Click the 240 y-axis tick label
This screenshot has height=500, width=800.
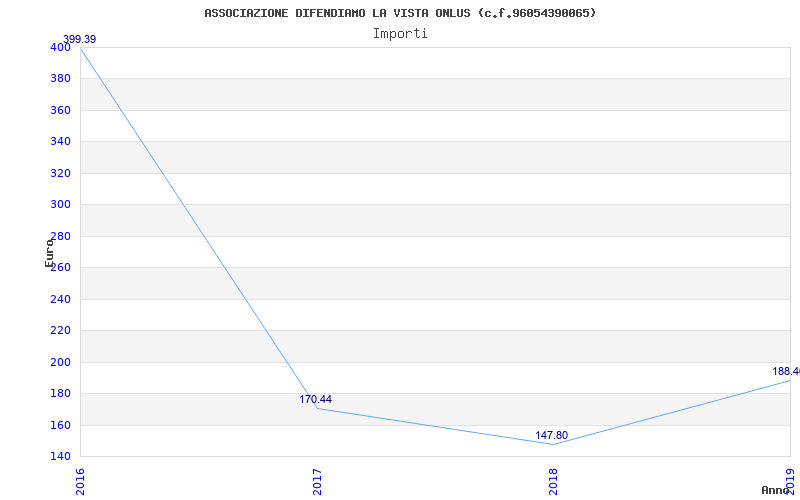(60, 299)
